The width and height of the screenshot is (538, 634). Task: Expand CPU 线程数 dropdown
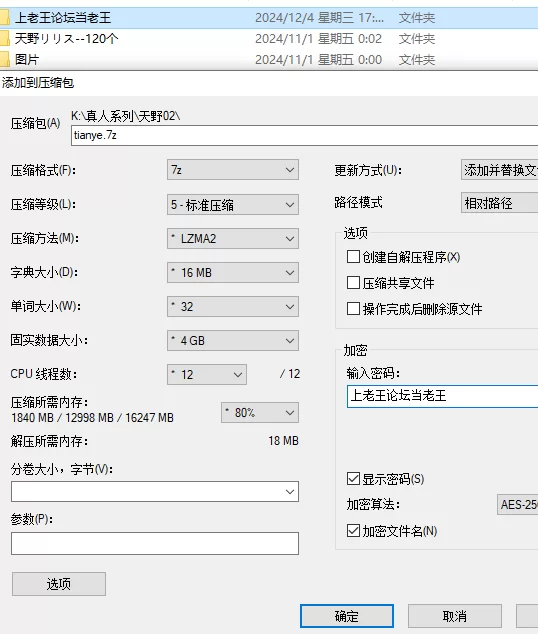(x=207, y=374)
